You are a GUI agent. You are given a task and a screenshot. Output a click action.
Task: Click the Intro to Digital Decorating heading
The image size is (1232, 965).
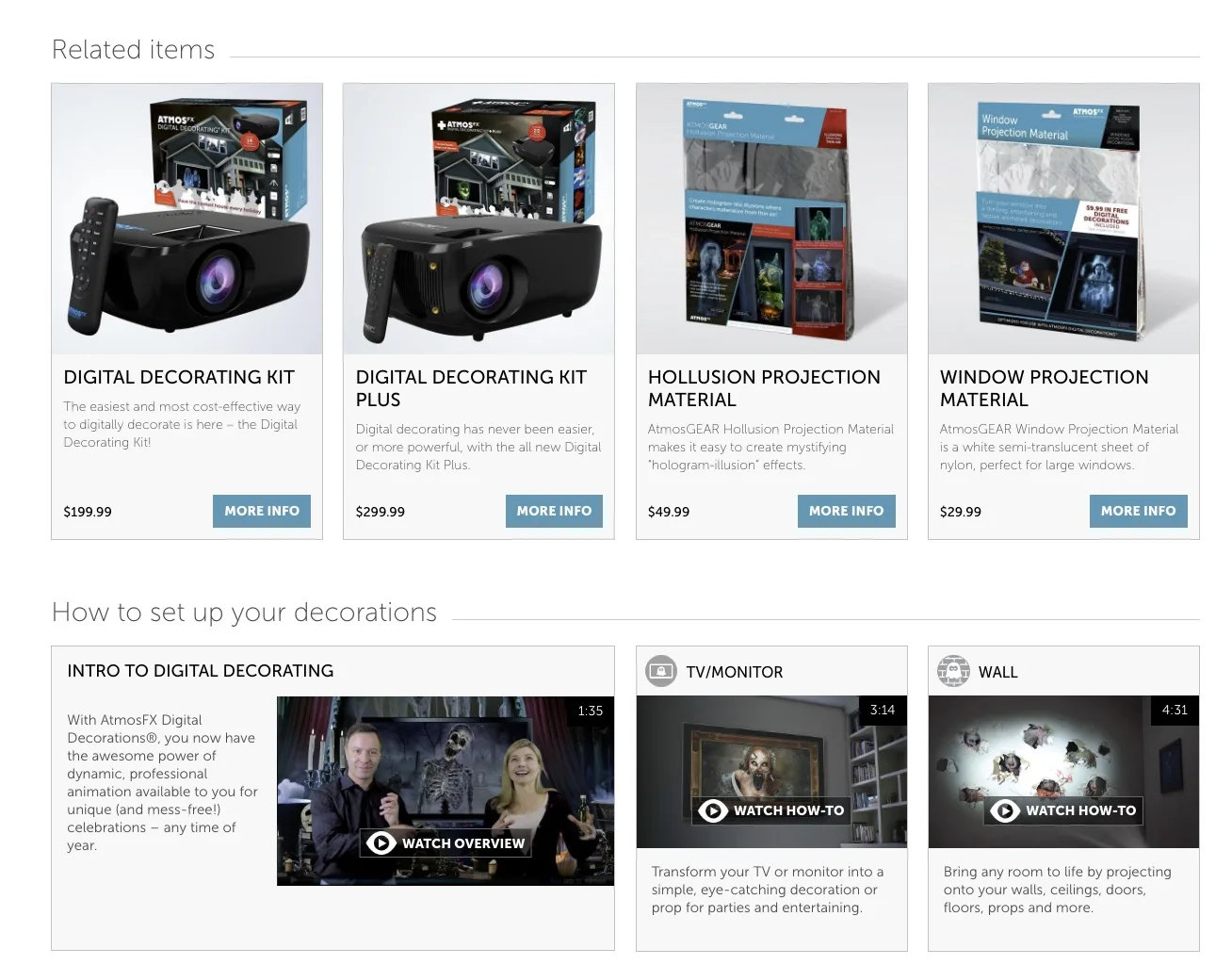(201, 671)
